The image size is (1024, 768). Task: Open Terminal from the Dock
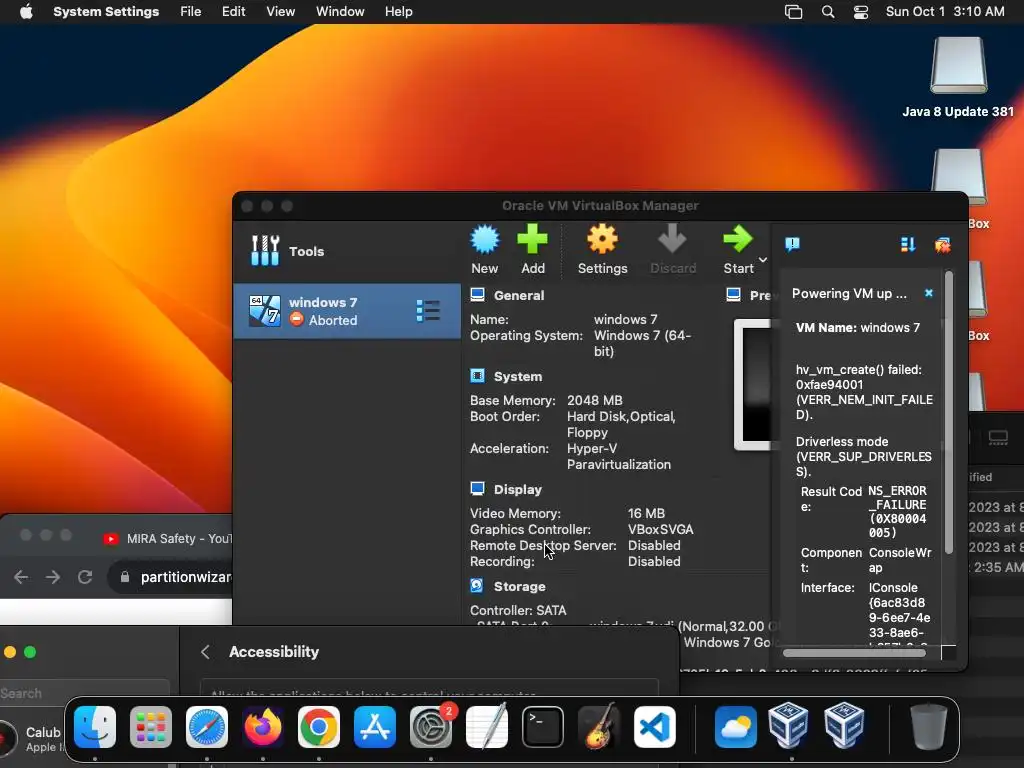(543, 727)
